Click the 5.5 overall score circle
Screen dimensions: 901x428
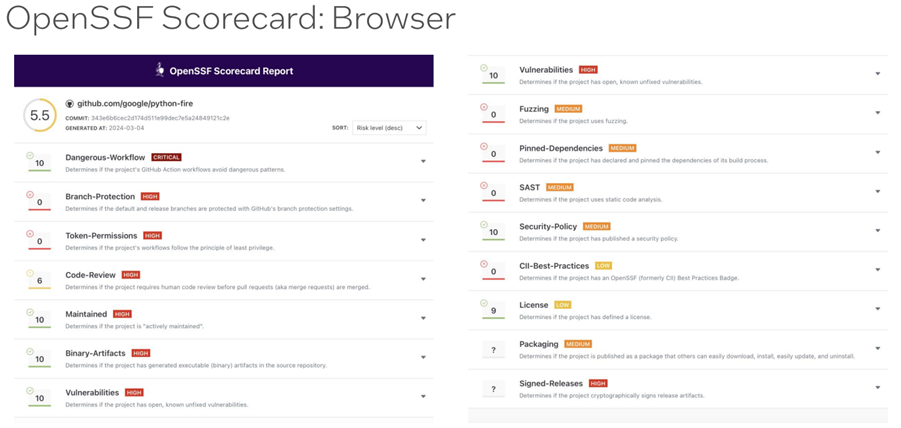pos(40,116)
